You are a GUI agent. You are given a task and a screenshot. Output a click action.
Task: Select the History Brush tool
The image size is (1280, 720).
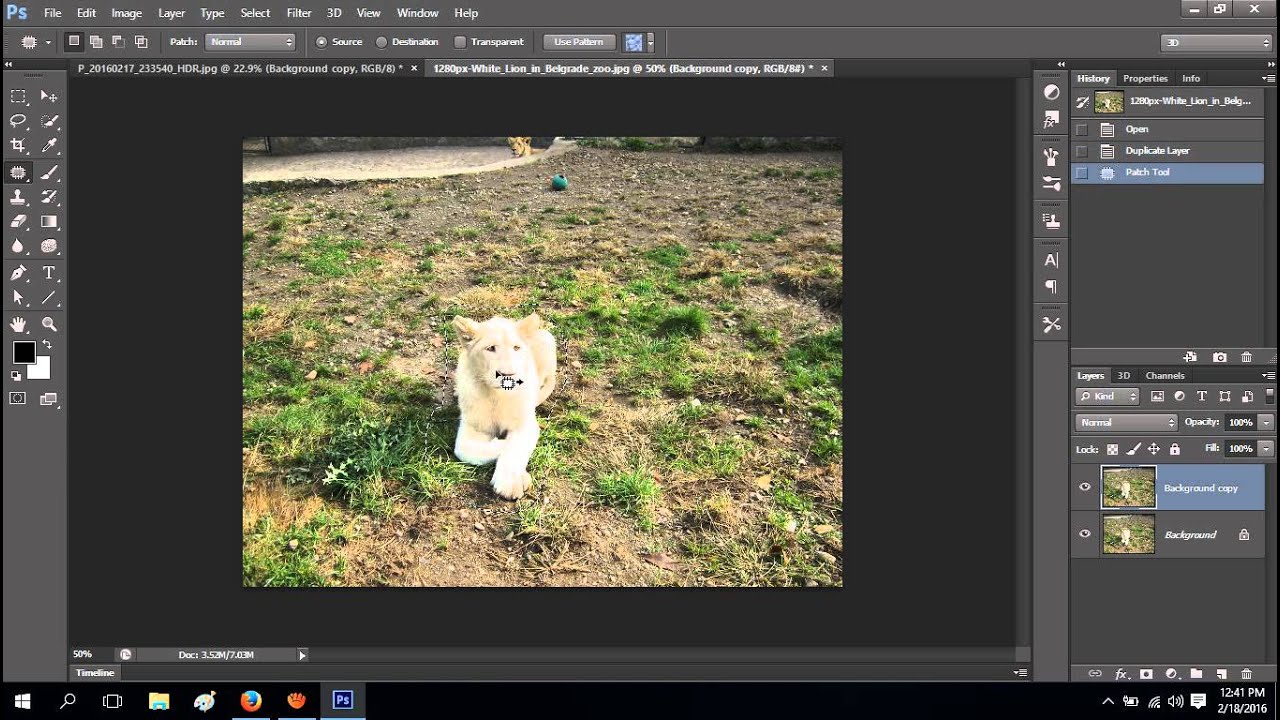[49, 197]
